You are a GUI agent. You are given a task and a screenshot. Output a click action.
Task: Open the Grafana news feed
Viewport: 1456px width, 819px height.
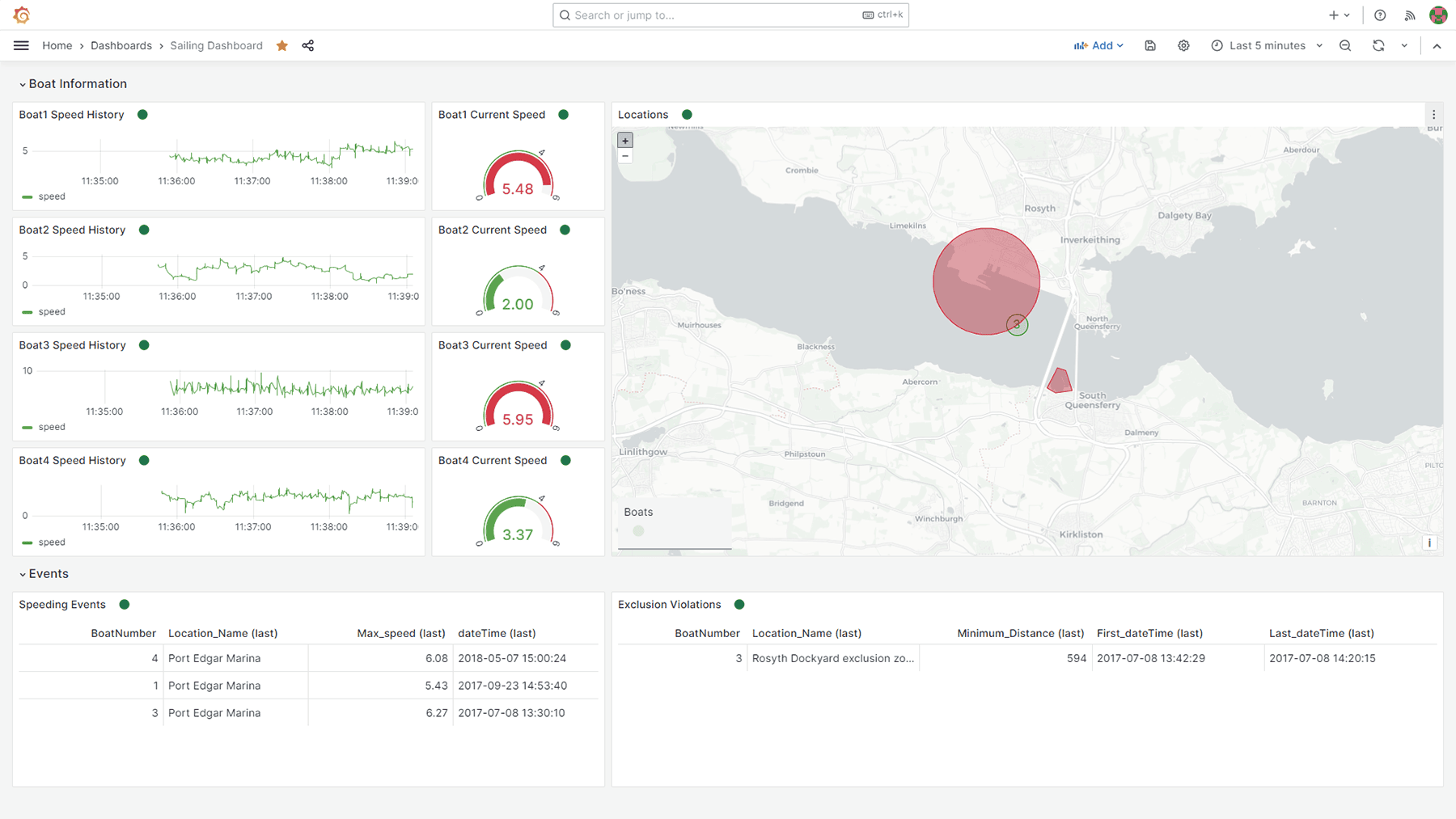tap(1409, 15)
